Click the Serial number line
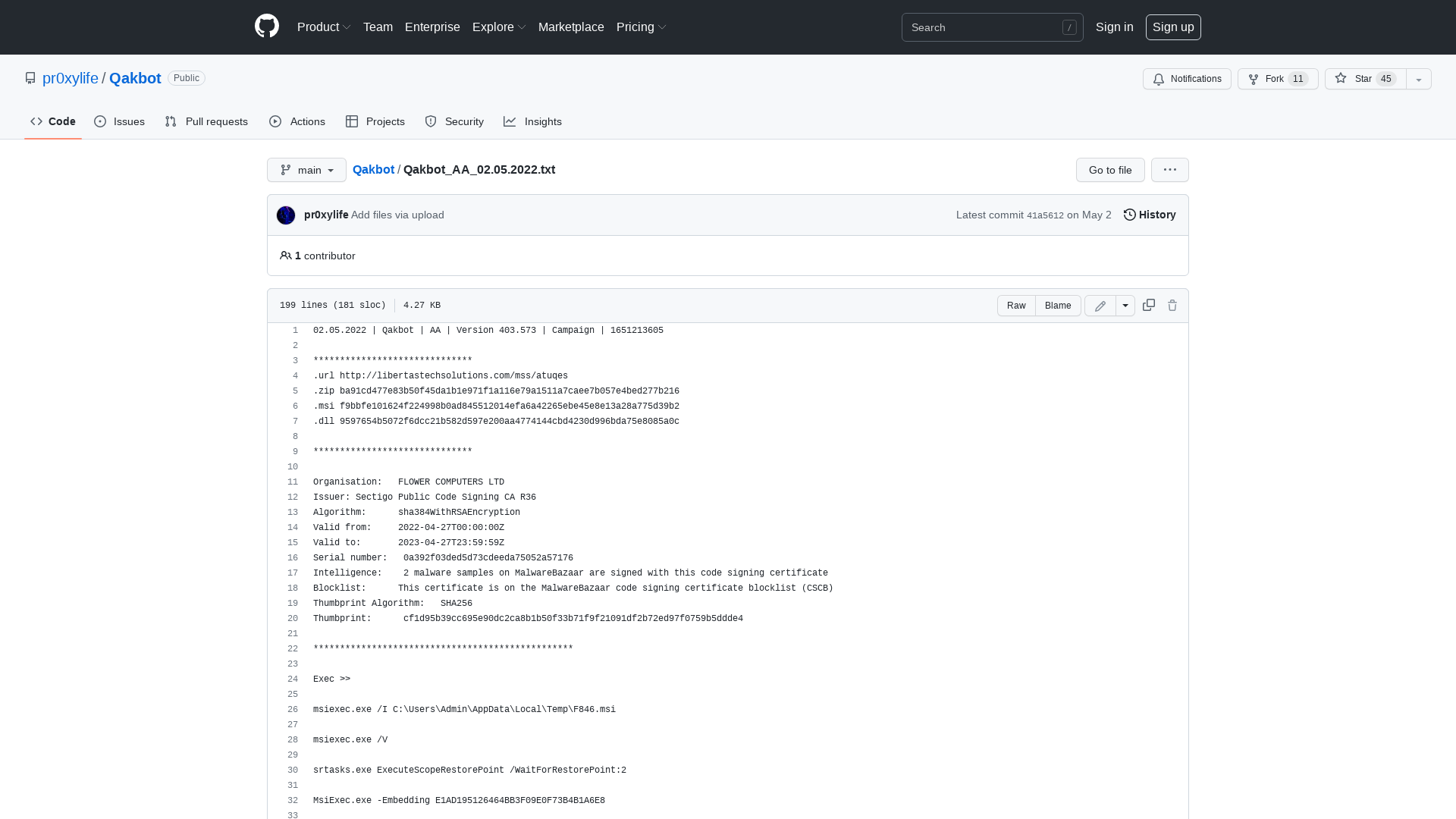Image resolution: width=1456 pixels, height=819 pixels. tap(443, 558)
